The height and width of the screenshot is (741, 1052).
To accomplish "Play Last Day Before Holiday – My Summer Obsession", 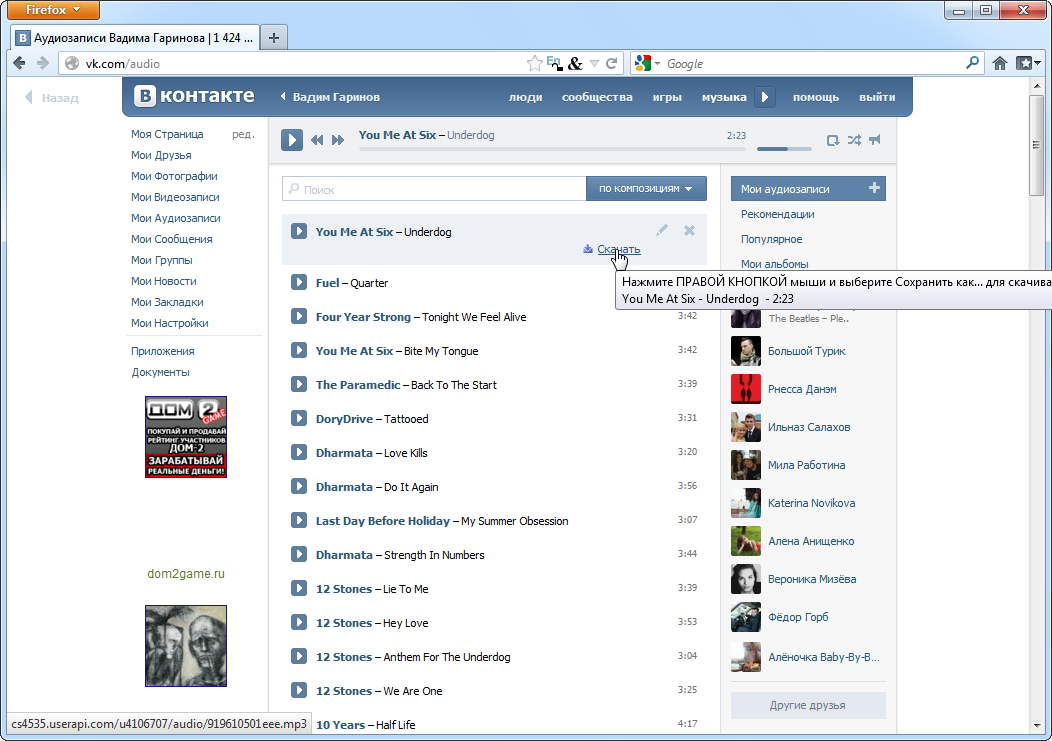I will pos(299,520).
